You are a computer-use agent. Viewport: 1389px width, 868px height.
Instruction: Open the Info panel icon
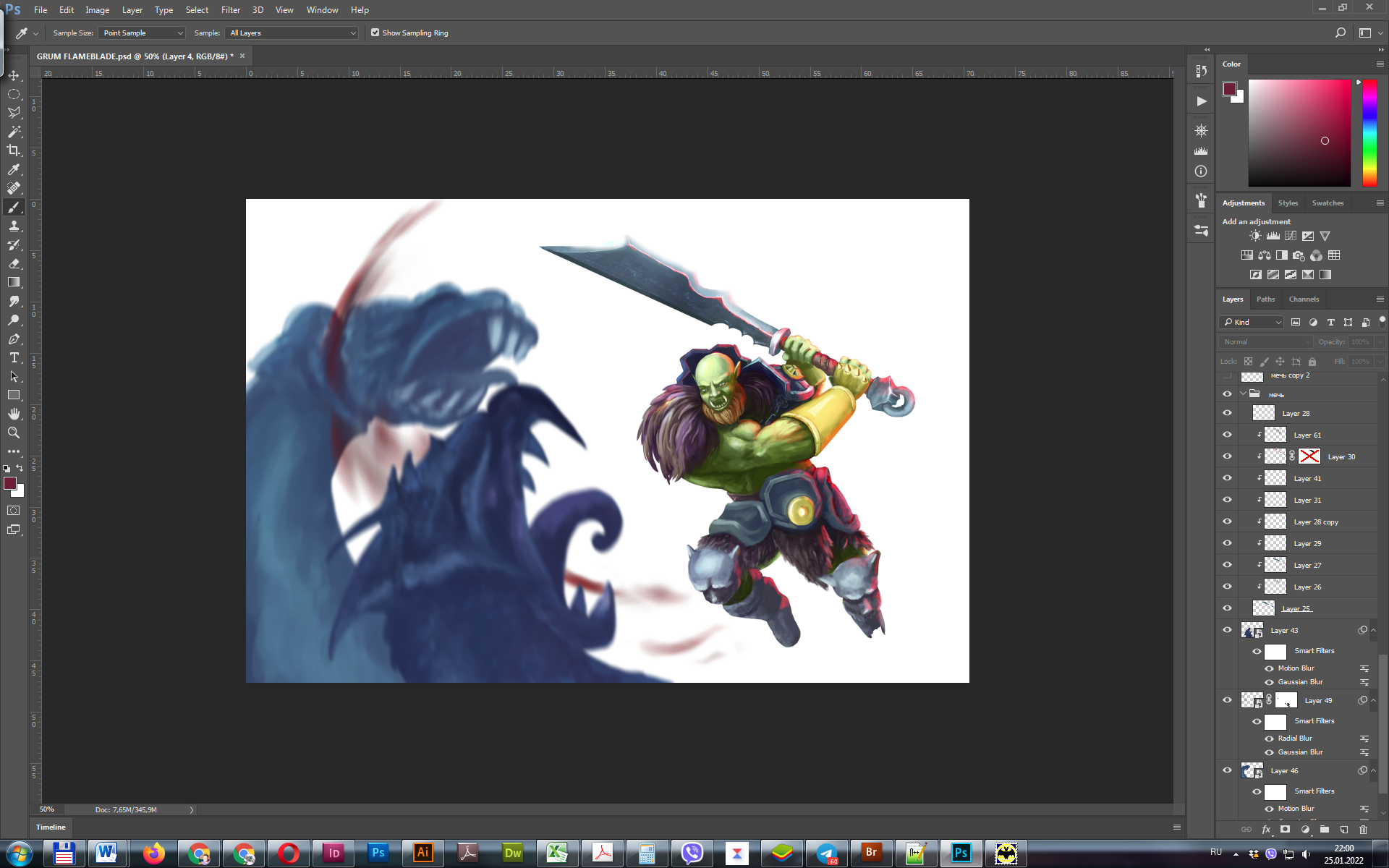tap(1201, 171)
